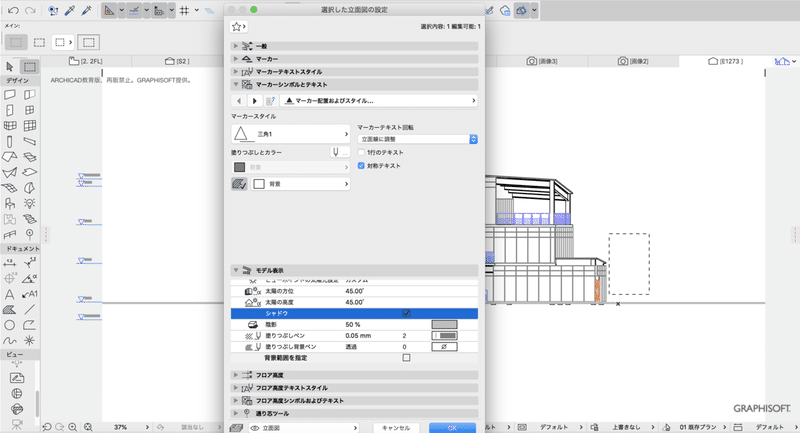Screen dimensions: 800x433
Task: Click the fit-in-window zoom icon
Action: coord(88,427)
